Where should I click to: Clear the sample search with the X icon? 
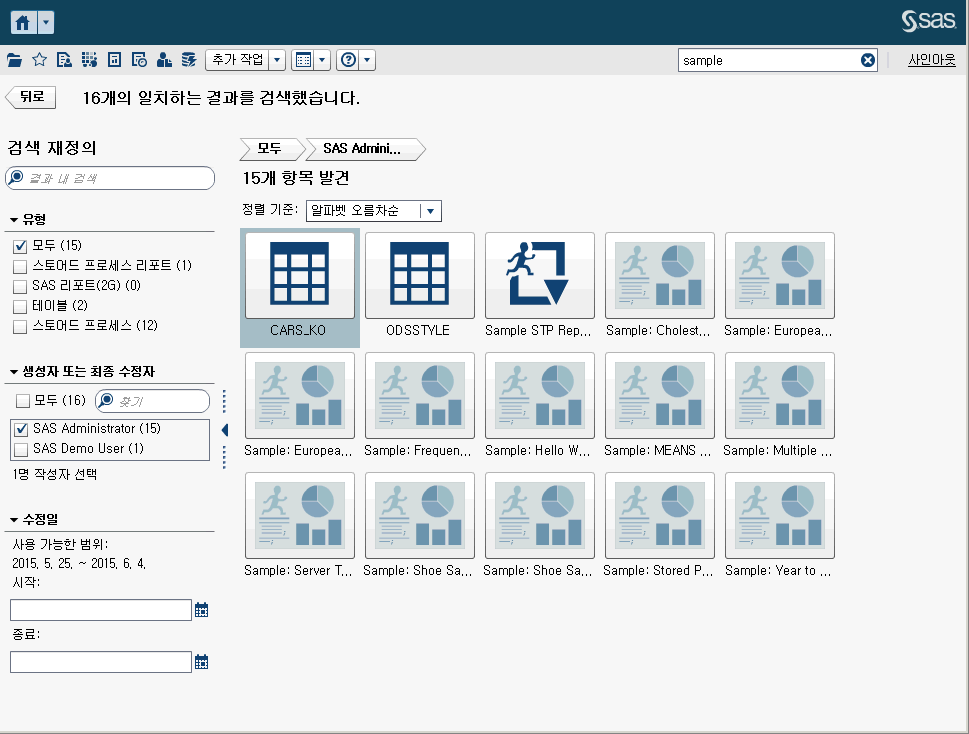[867, 60]
